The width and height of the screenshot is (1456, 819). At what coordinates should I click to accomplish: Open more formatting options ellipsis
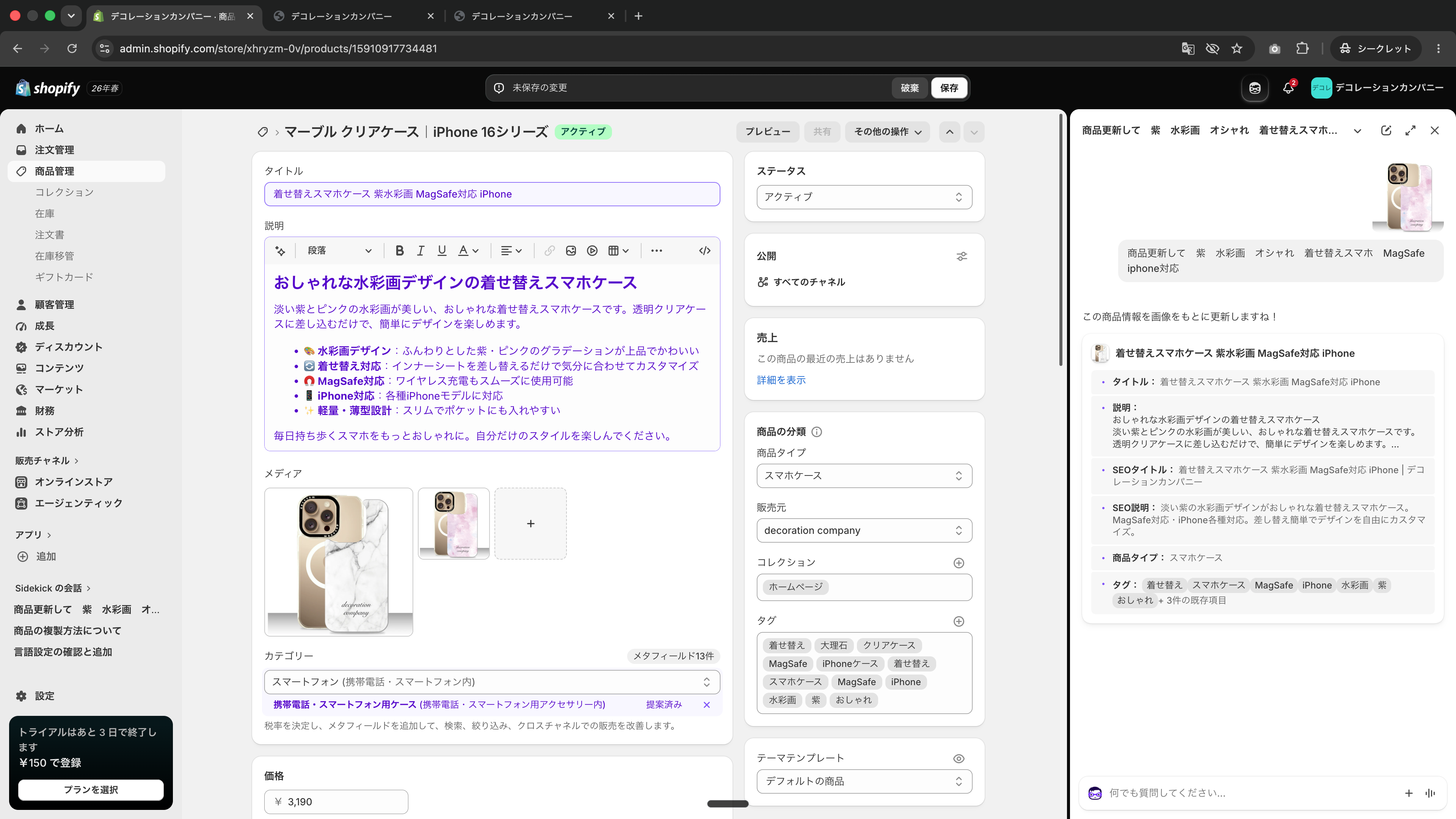[656, 250]
